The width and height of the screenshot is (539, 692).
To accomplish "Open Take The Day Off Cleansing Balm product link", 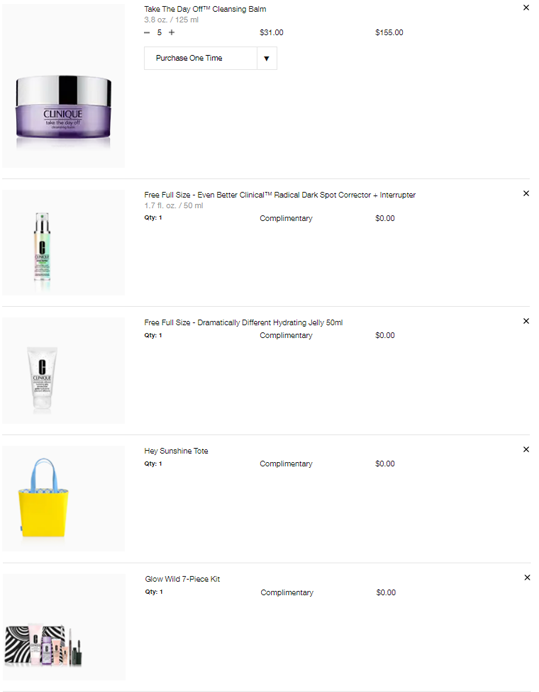I will [205, 9].
